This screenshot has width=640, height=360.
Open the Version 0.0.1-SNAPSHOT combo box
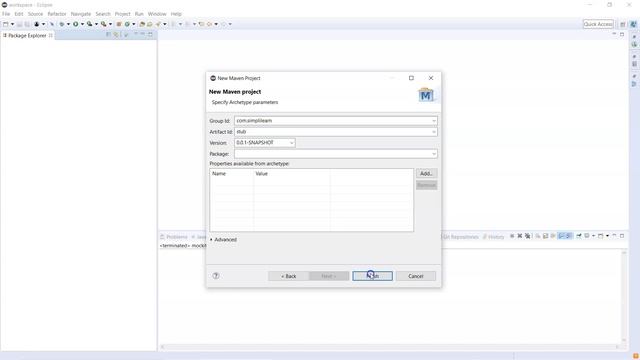pos(264,143)
